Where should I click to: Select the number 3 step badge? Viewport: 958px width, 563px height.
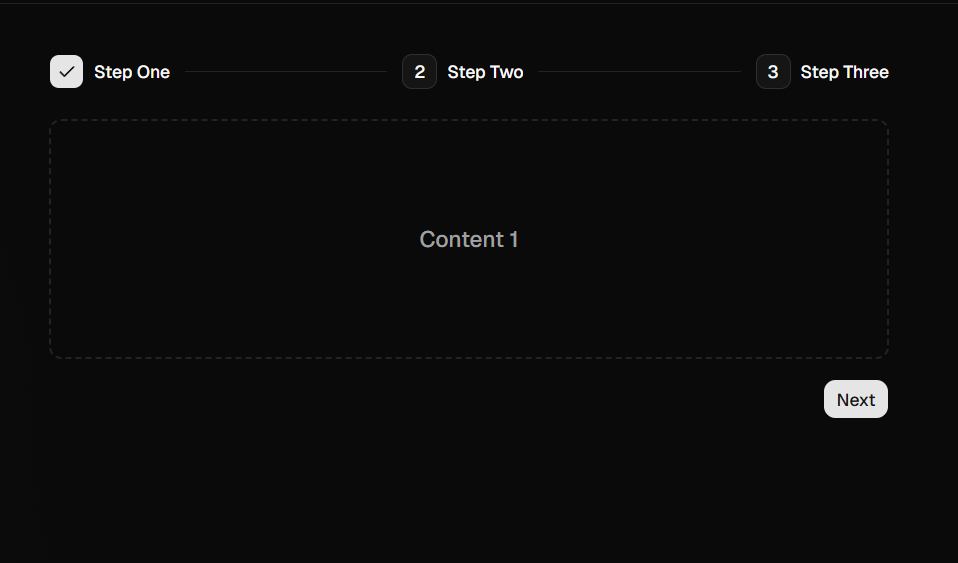773,72
